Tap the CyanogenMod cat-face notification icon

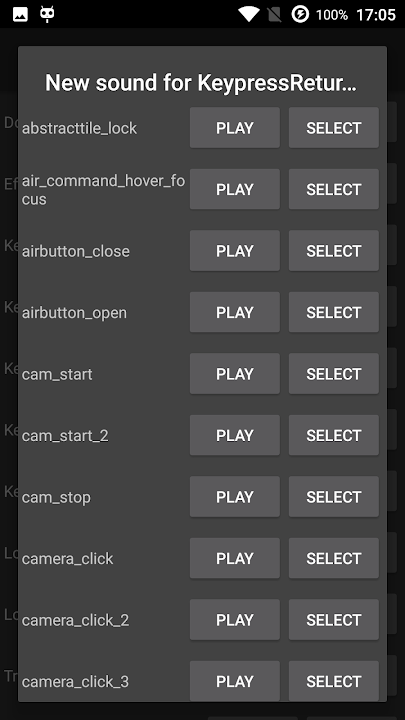[x=47, y=14]
